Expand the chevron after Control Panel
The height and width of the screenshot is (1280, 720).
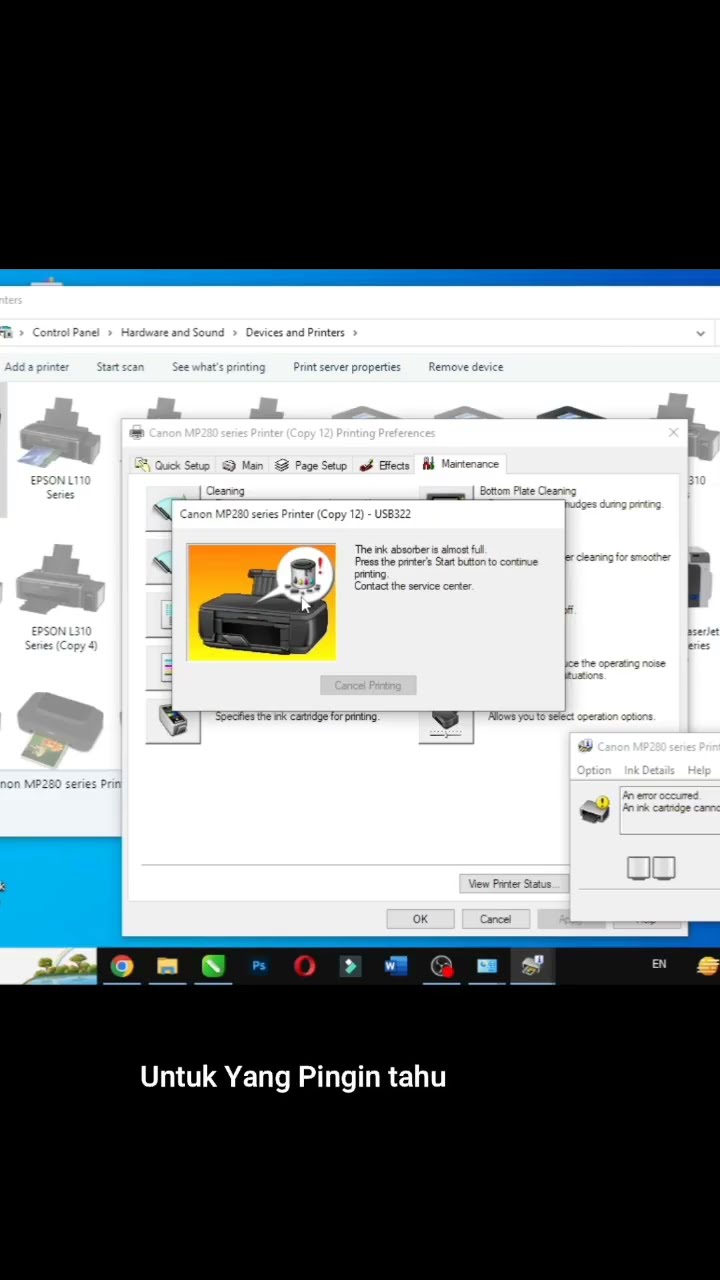tap(111, 332)
